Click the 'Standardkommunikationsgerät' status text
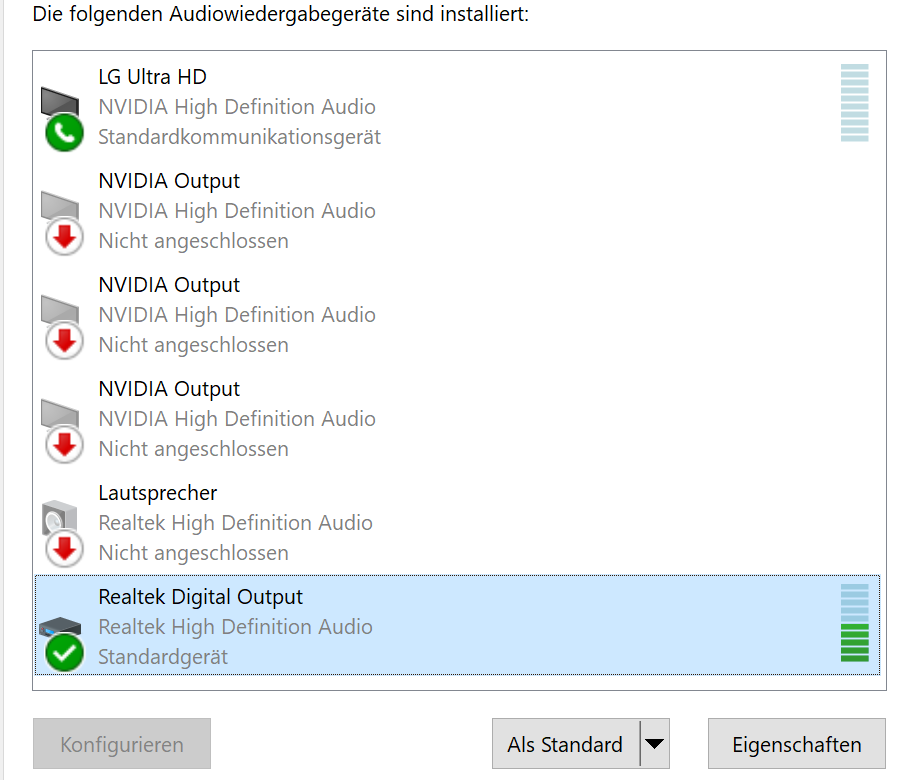910x780 pixels. tap(240, 137)
